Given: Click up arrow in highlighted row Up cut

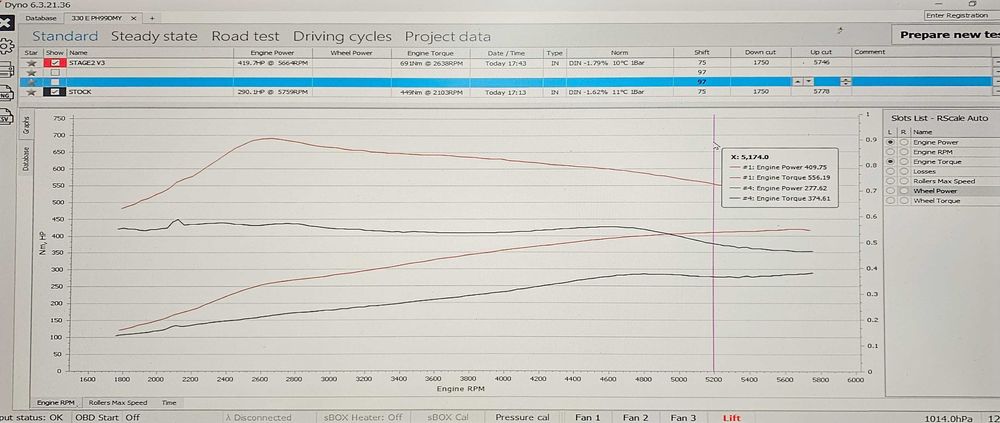Looking at the screenshot, I should click(797, 82).
